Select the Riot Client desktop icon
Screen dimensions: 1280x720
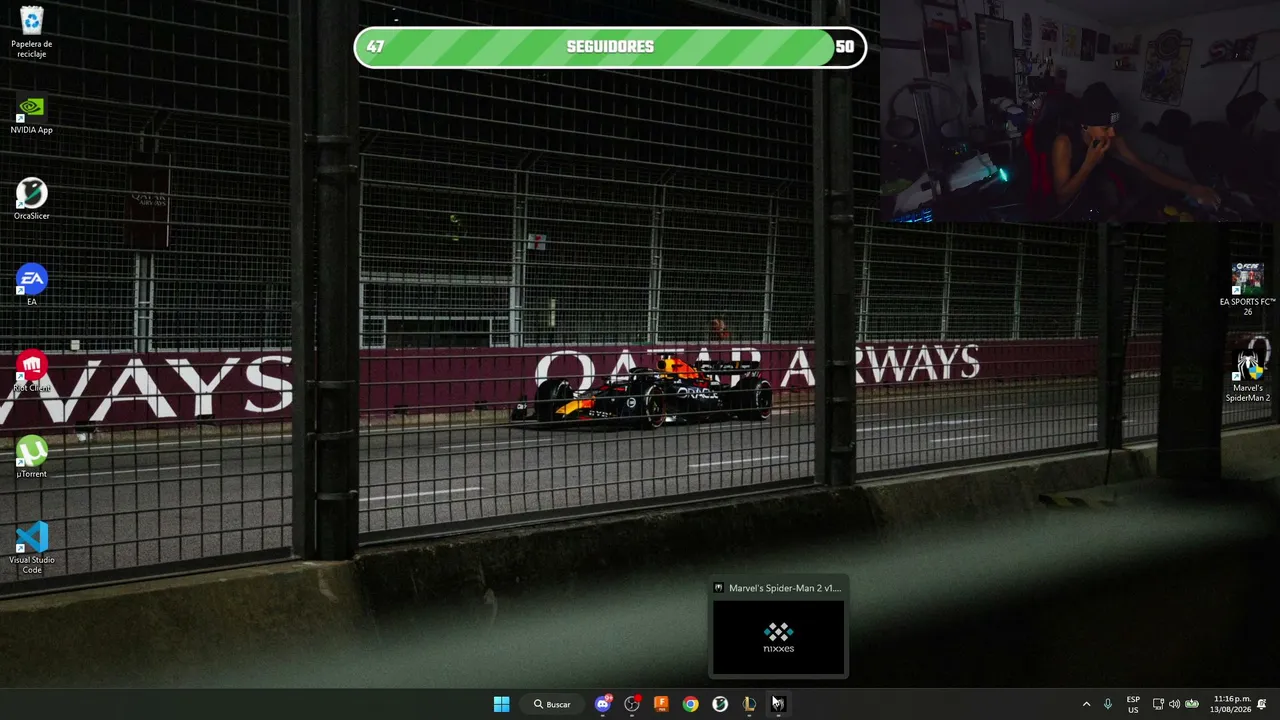coord(31,372)
